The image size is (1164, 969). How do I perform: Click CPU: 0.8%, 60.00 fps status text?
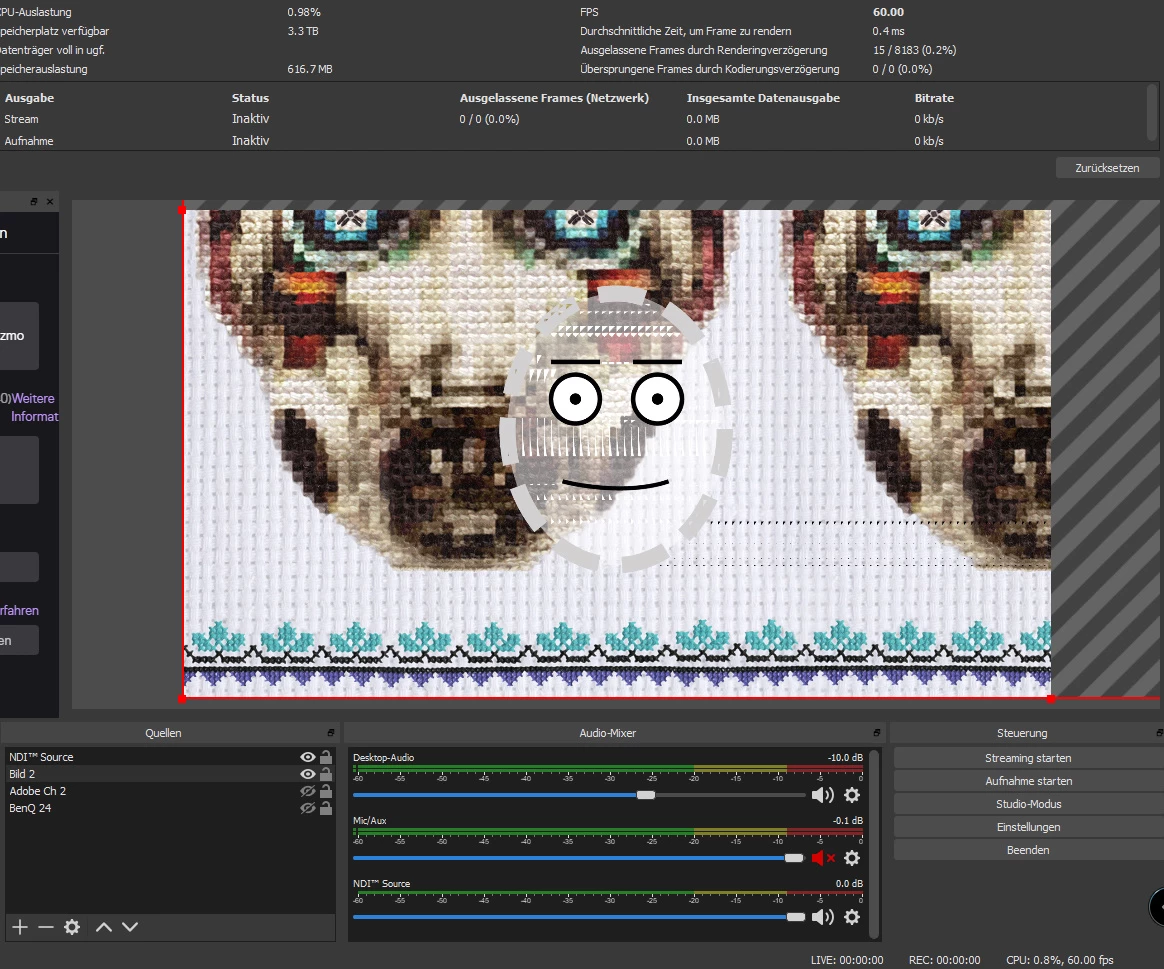(x=1059, y=960)
